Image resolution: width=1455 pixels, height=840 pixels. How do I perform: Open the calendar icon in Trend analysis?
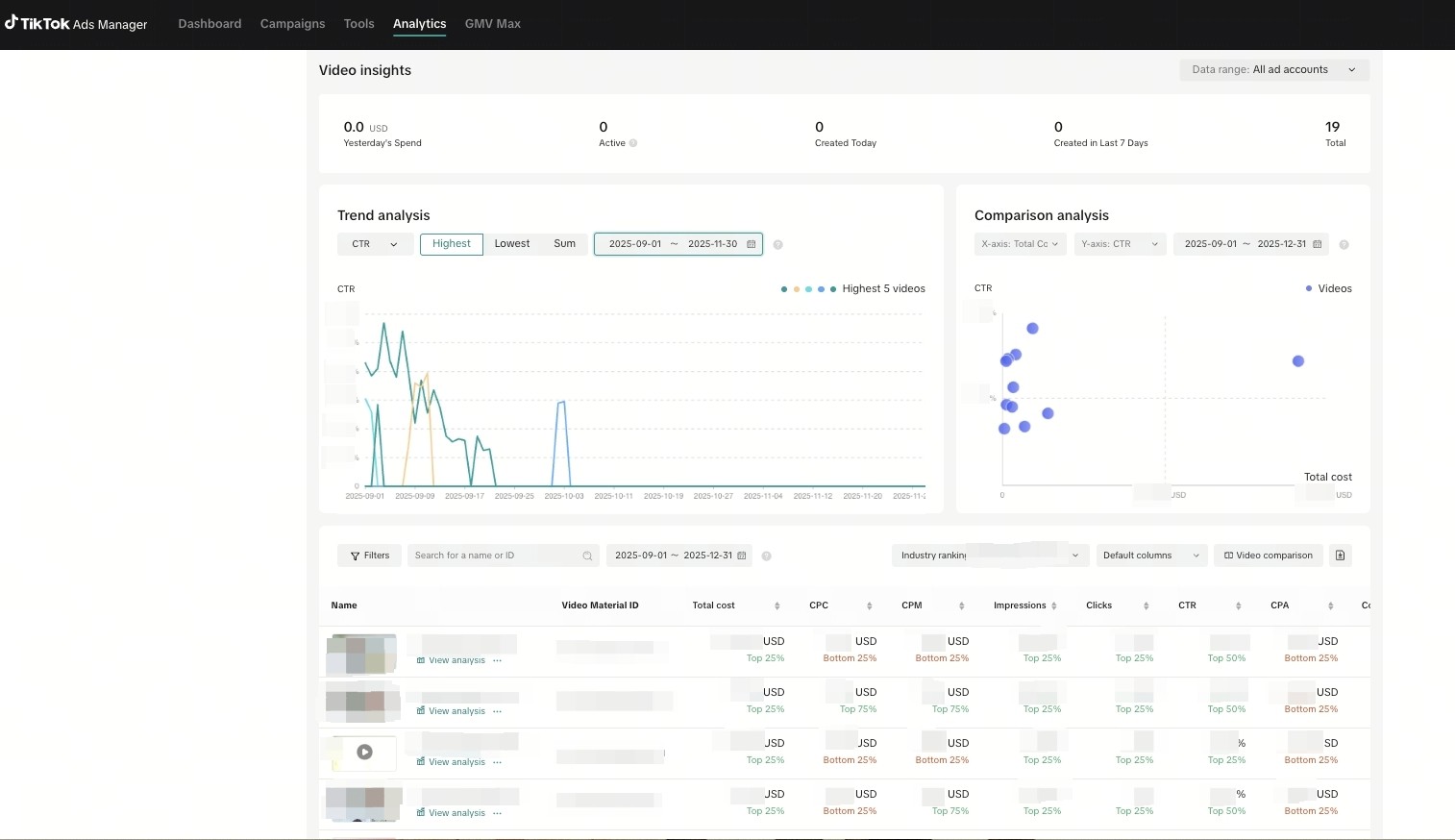click(752, 244)
